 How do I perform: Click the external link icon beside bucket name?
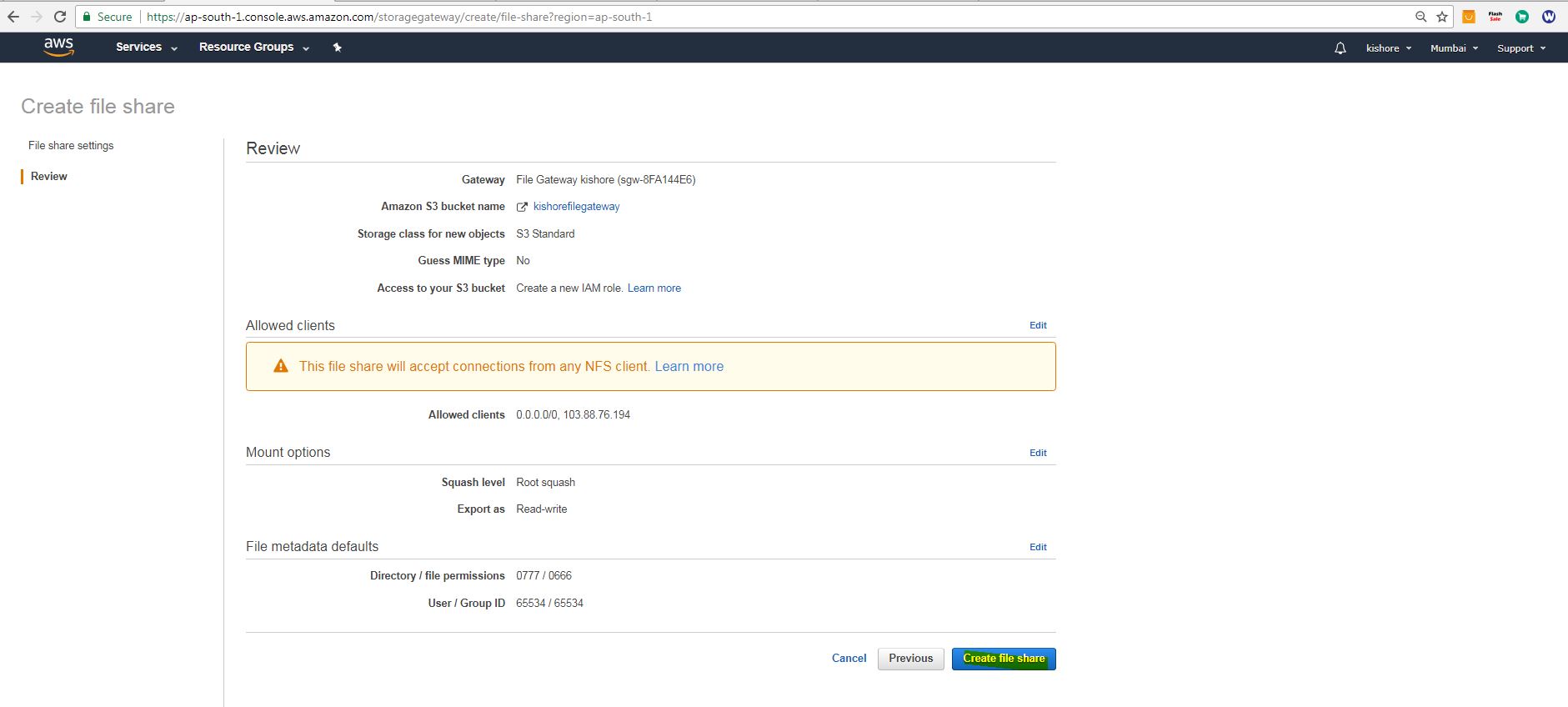tap(523, 207)
